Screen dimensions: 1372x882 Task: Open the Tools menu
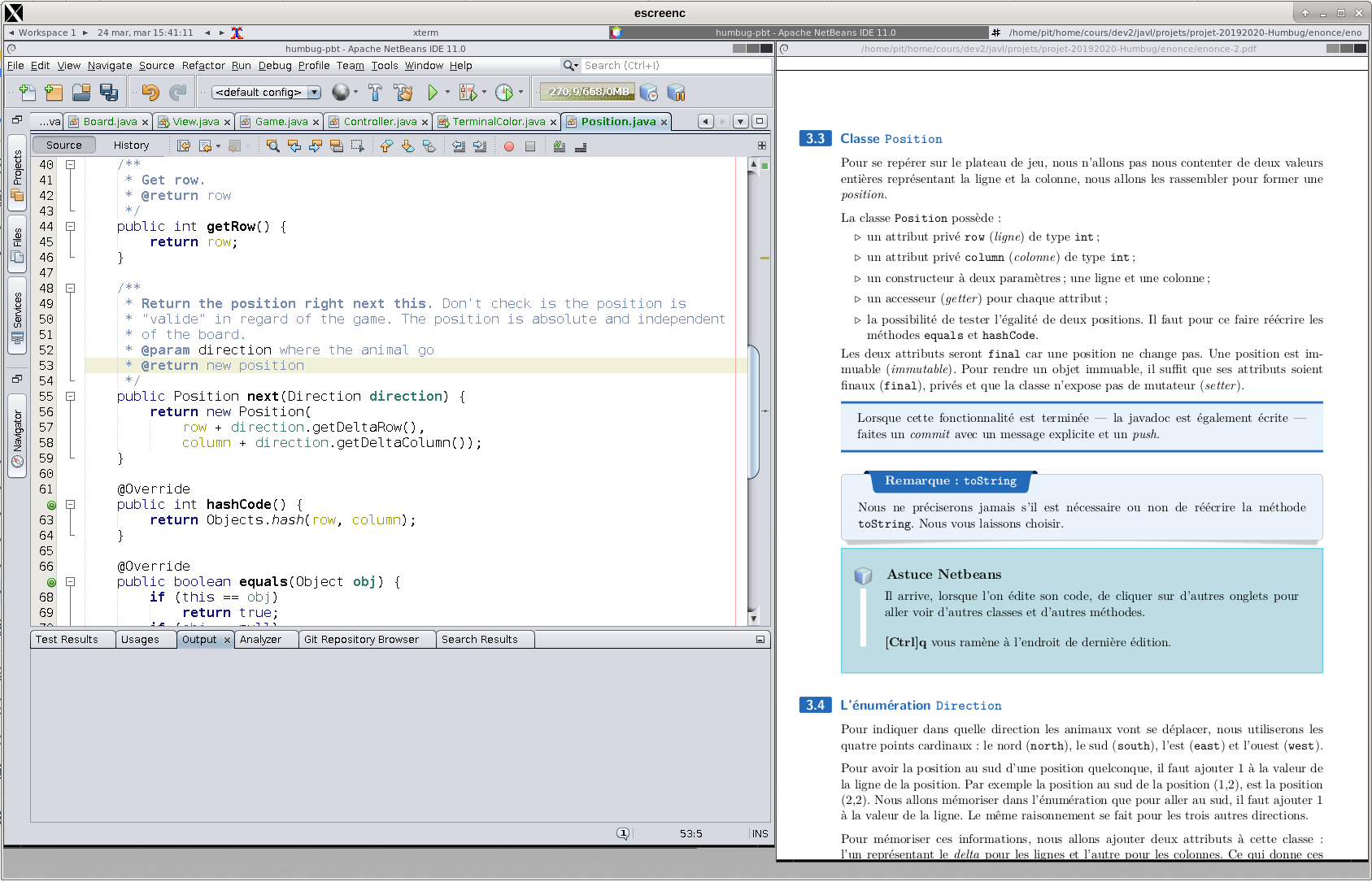(385, 66)
